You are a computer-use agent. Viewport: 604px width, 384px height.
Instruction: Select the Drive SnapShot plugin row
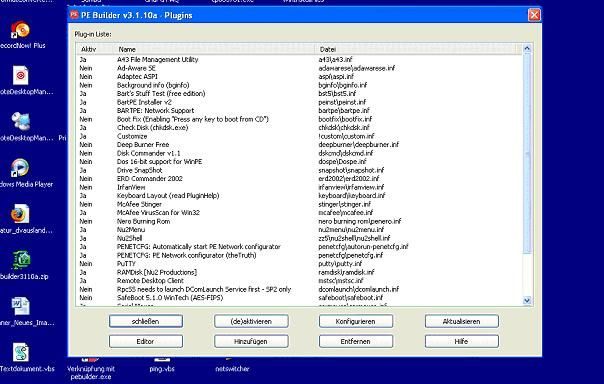(x=299, y=170)
